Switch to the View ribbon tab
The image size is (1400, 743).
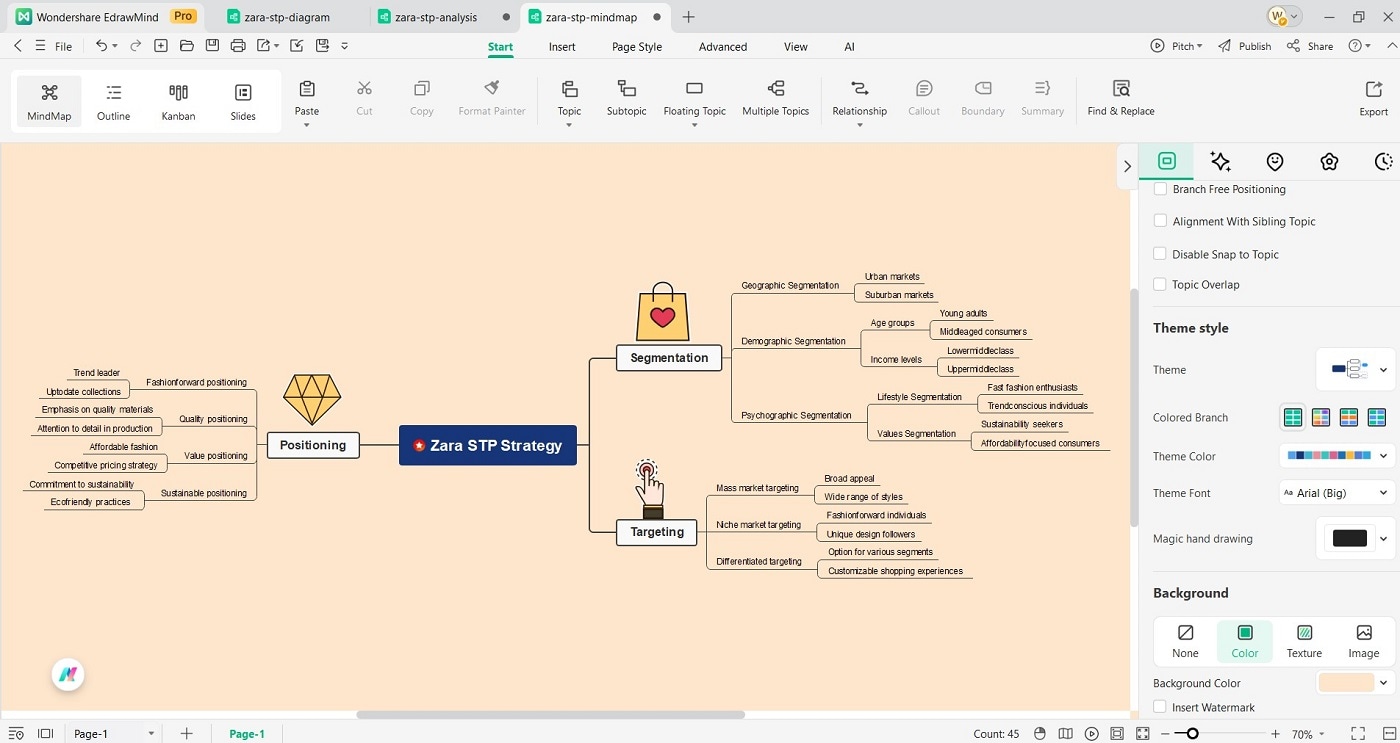796,47
